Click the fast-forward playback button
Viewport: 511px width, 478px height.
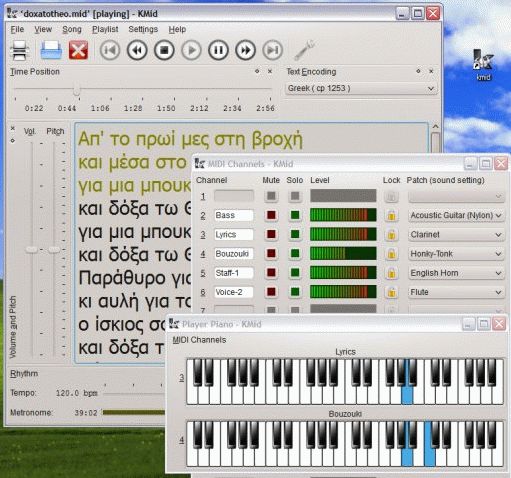[x=245, y=50]
